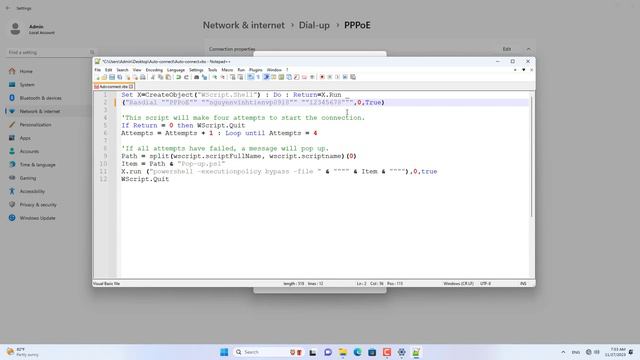640x360 pixels.
Task: Open File Explorer from the taskbar
Action: (342, 352)
